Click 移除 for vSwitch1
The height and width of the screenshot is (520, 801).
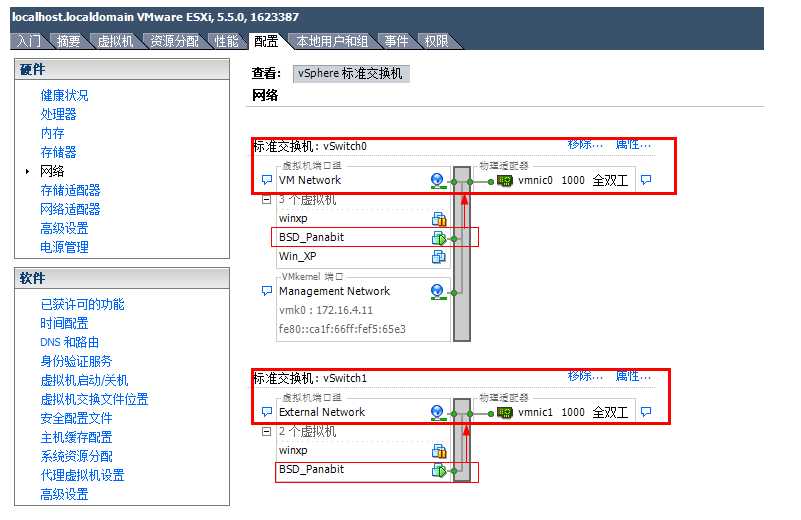click(x=585, y=376)
